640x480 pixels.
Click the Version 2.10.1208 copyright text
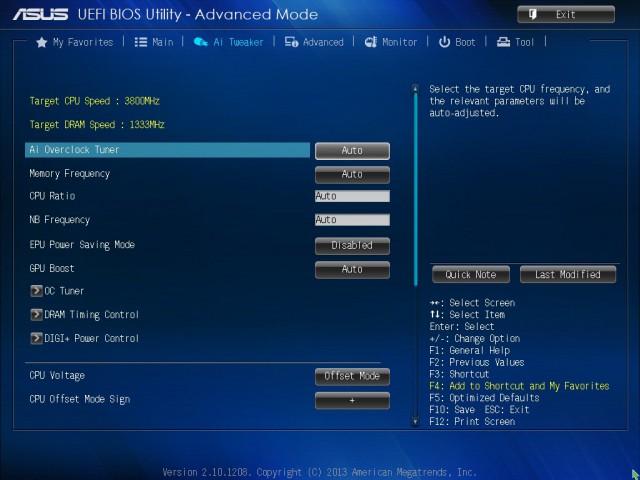(319, 472)
